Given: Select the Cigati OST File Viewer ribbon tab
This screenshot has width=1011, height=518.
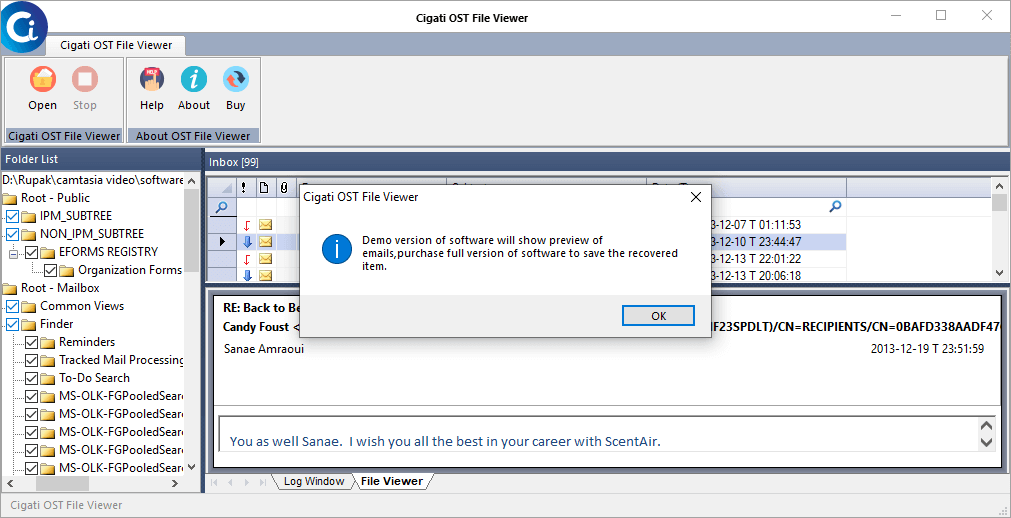Looking at the screenshot, I should [116, 45].
